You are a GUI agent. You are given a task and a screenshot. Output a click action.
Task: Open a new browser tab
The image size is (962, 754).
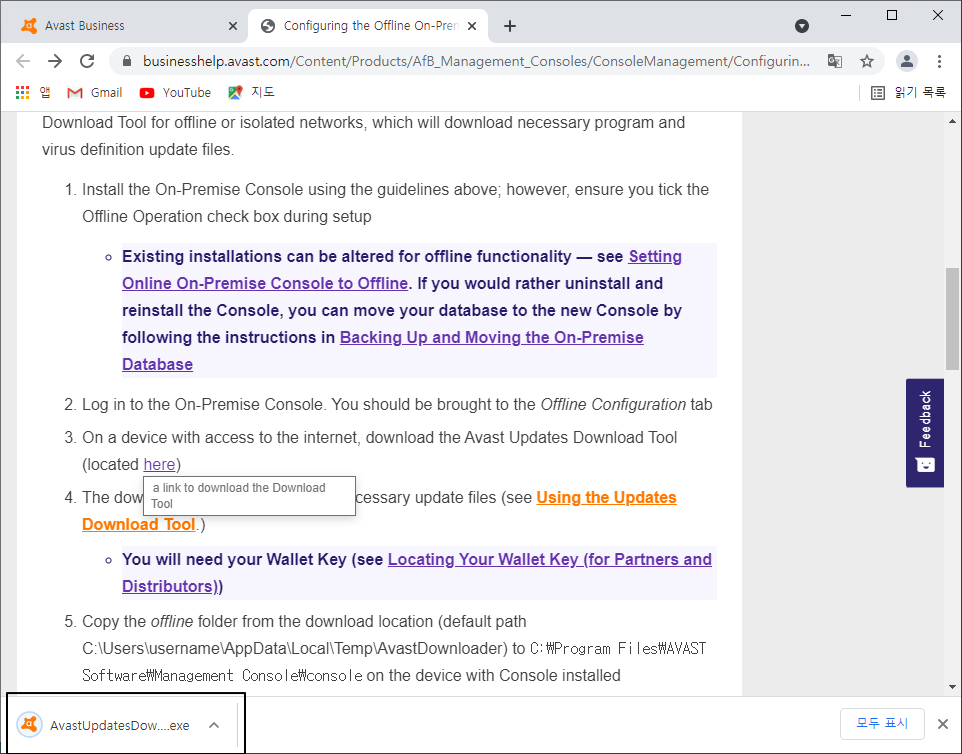click(510, 26)
